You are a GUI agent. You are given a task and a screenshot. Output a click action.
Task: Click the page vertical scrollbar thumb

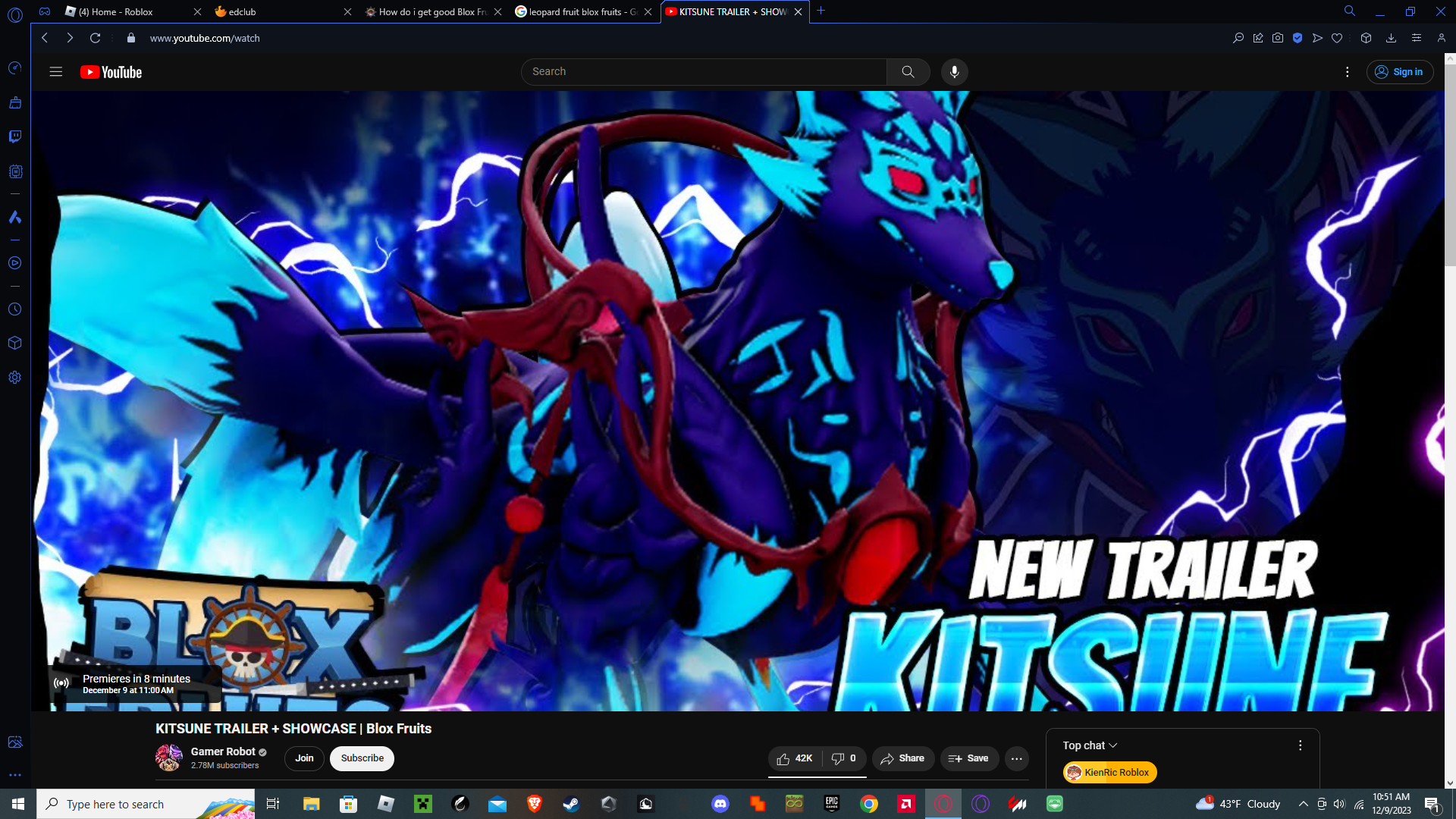(x=1450, y=163)
